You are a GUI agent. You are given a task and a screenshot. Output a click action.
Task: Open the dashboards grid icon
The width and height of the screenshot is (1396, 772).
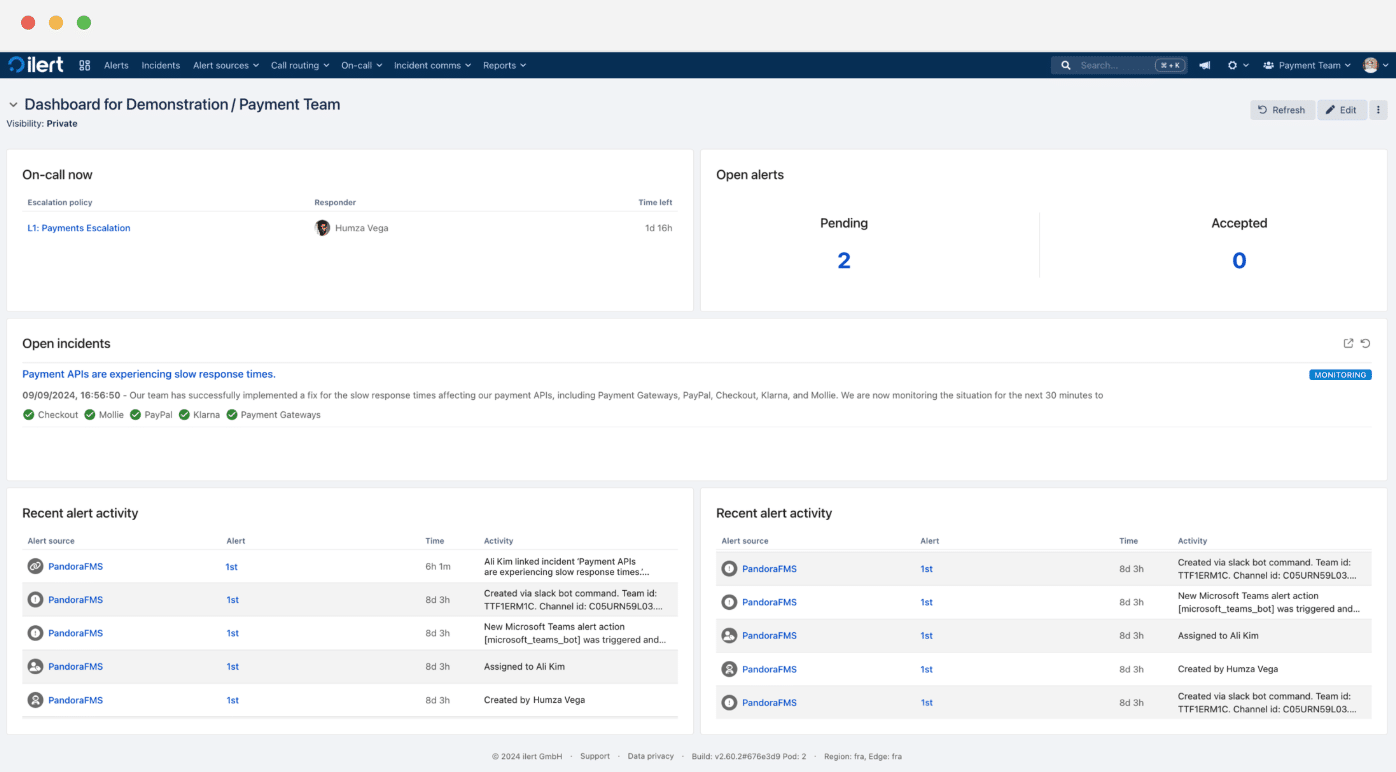tap(85, 66)
